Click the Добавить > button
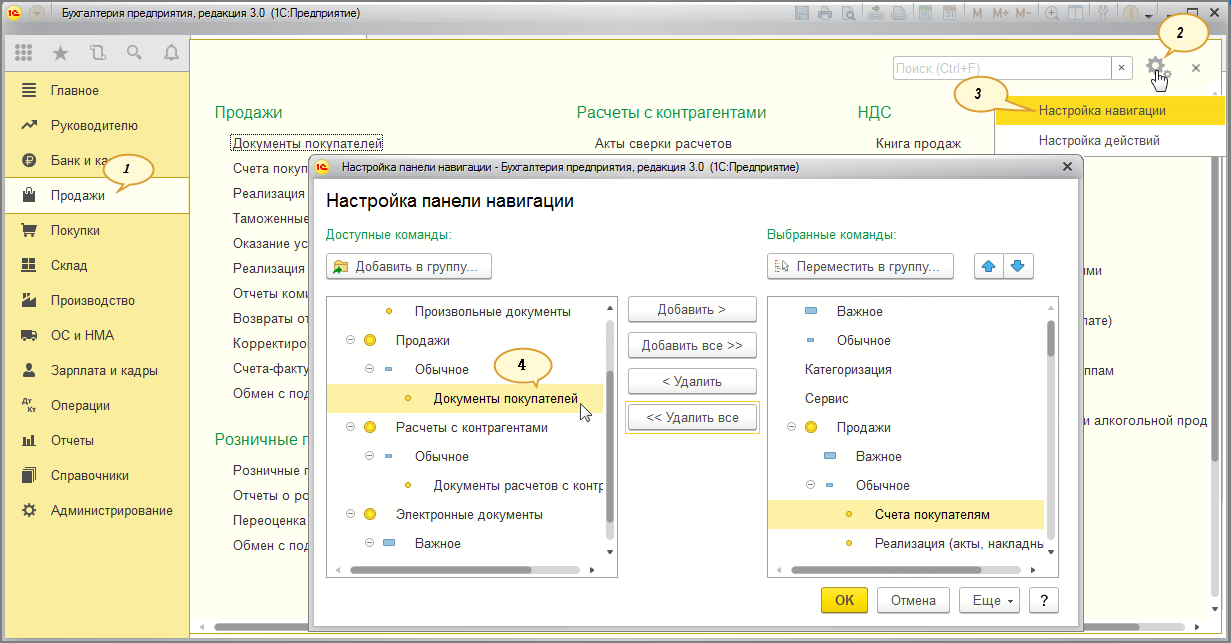Viewport: 1231px width, 643px height. pos(691,309)
